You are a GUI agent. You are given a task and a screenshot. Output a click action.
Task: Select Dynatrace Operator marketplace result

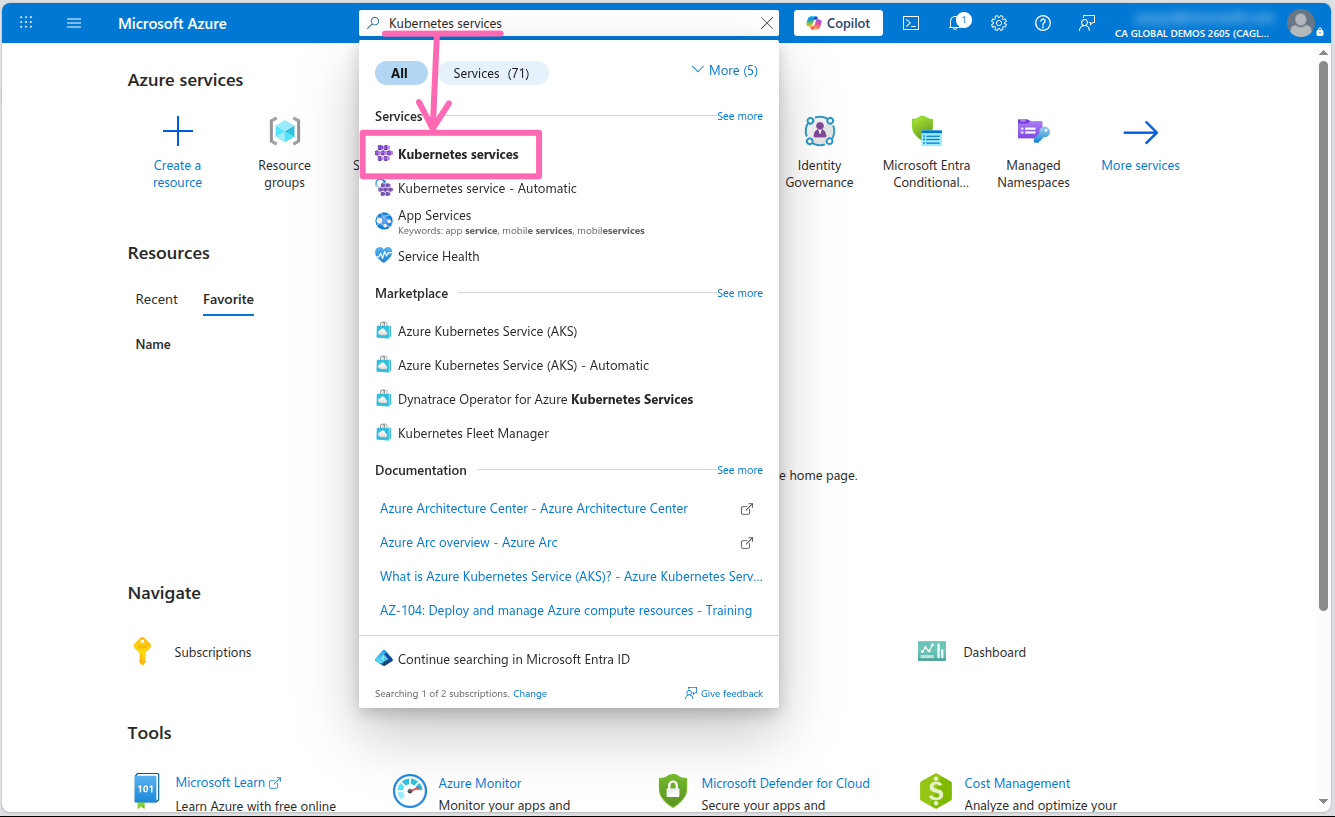pos(535,399)
